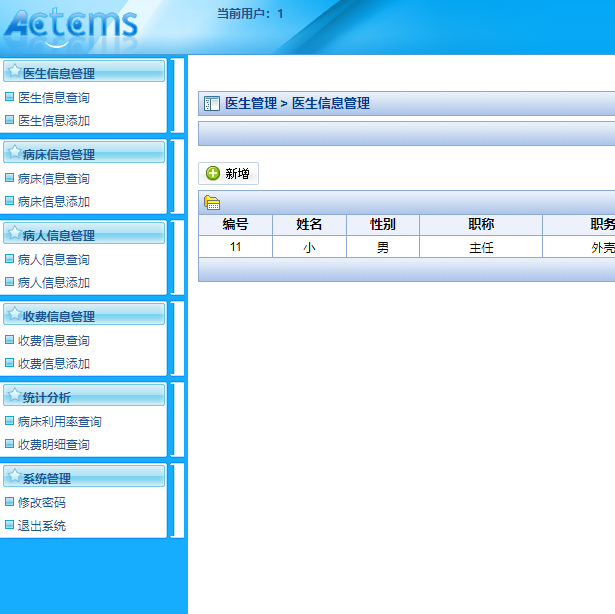Screen dimensions: 615x614
Task: Click the 性别 column header
Action: [383, 224]
